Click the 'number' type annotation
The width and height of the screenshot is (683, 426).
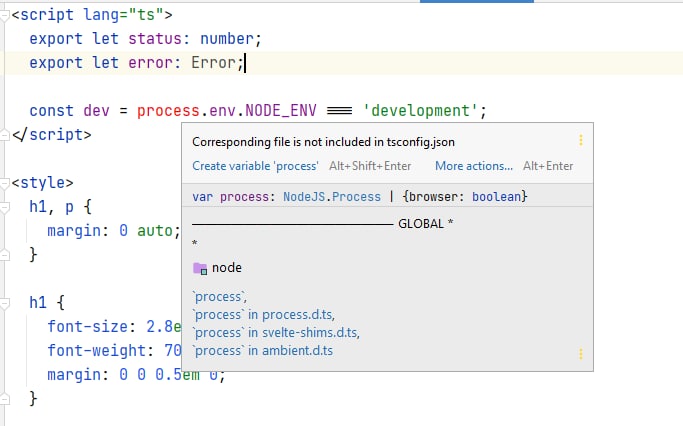pos(227,39)
